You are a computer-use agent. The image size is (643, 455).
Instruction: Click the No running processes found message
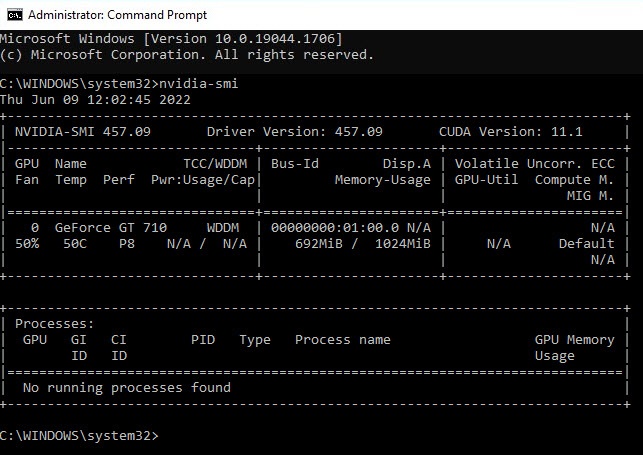pos(126,387)
